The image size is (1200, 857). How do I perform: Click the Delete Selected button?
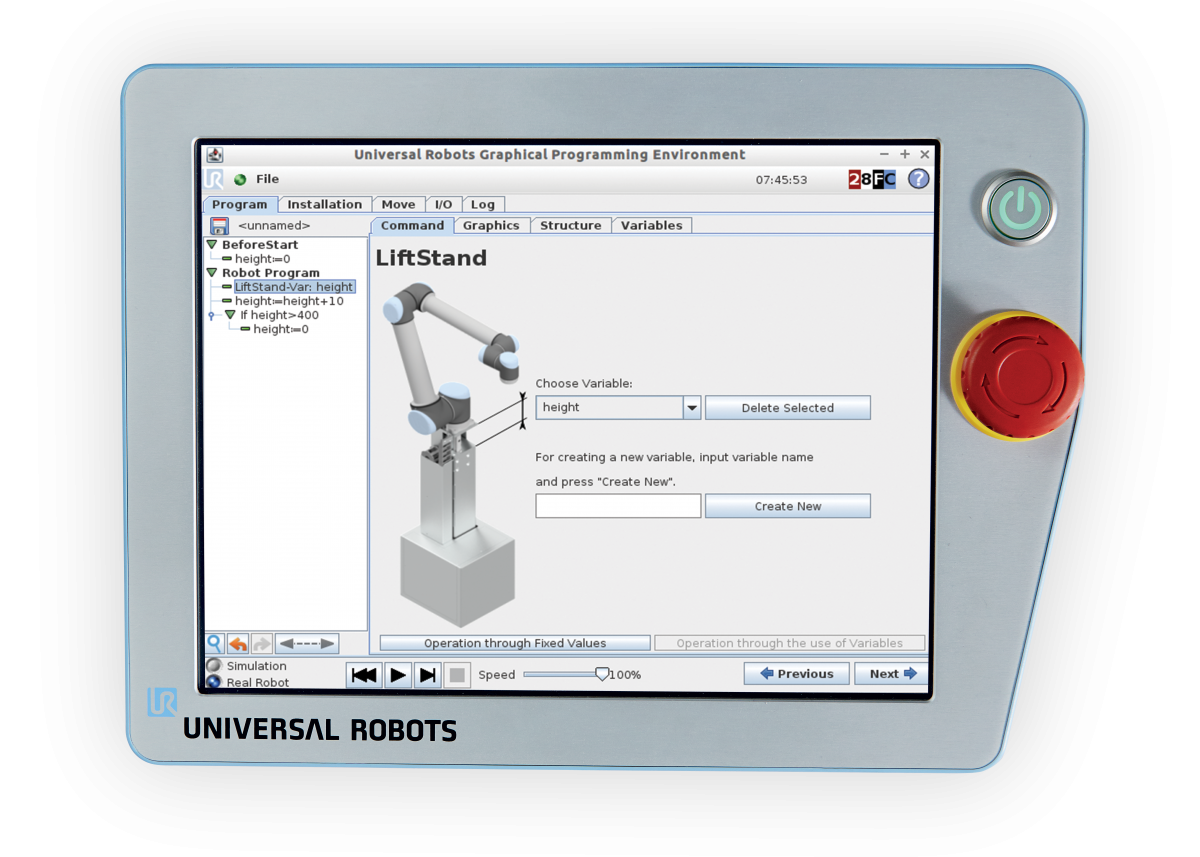click(788, 408)
